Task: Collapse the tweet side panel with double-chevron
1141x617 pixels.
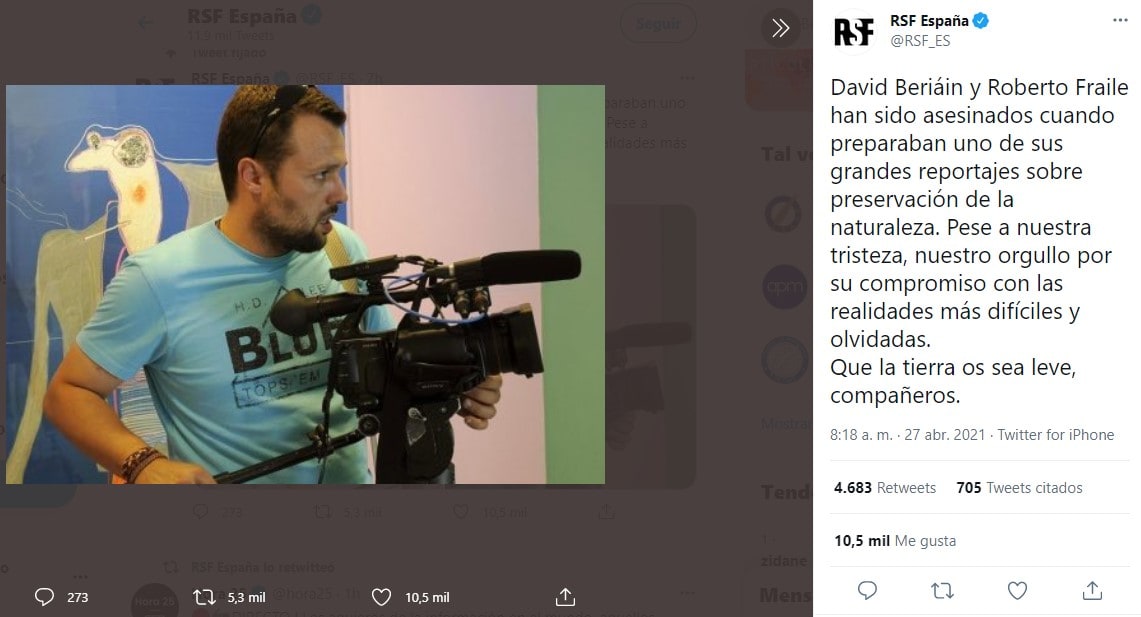Action: [780, 28]
